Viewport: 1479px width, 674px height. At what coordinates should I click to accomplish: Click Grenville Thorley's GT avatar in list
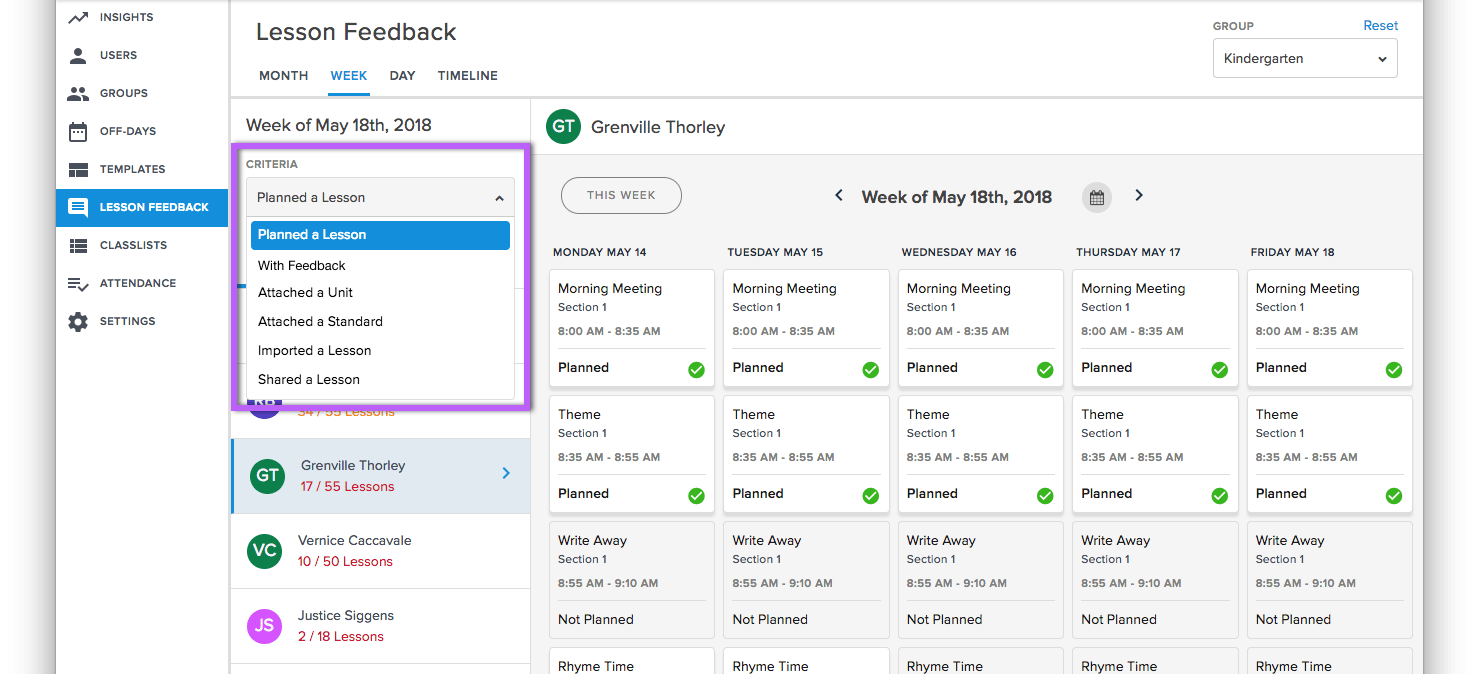pyautogui.click(x=267, y=476)
